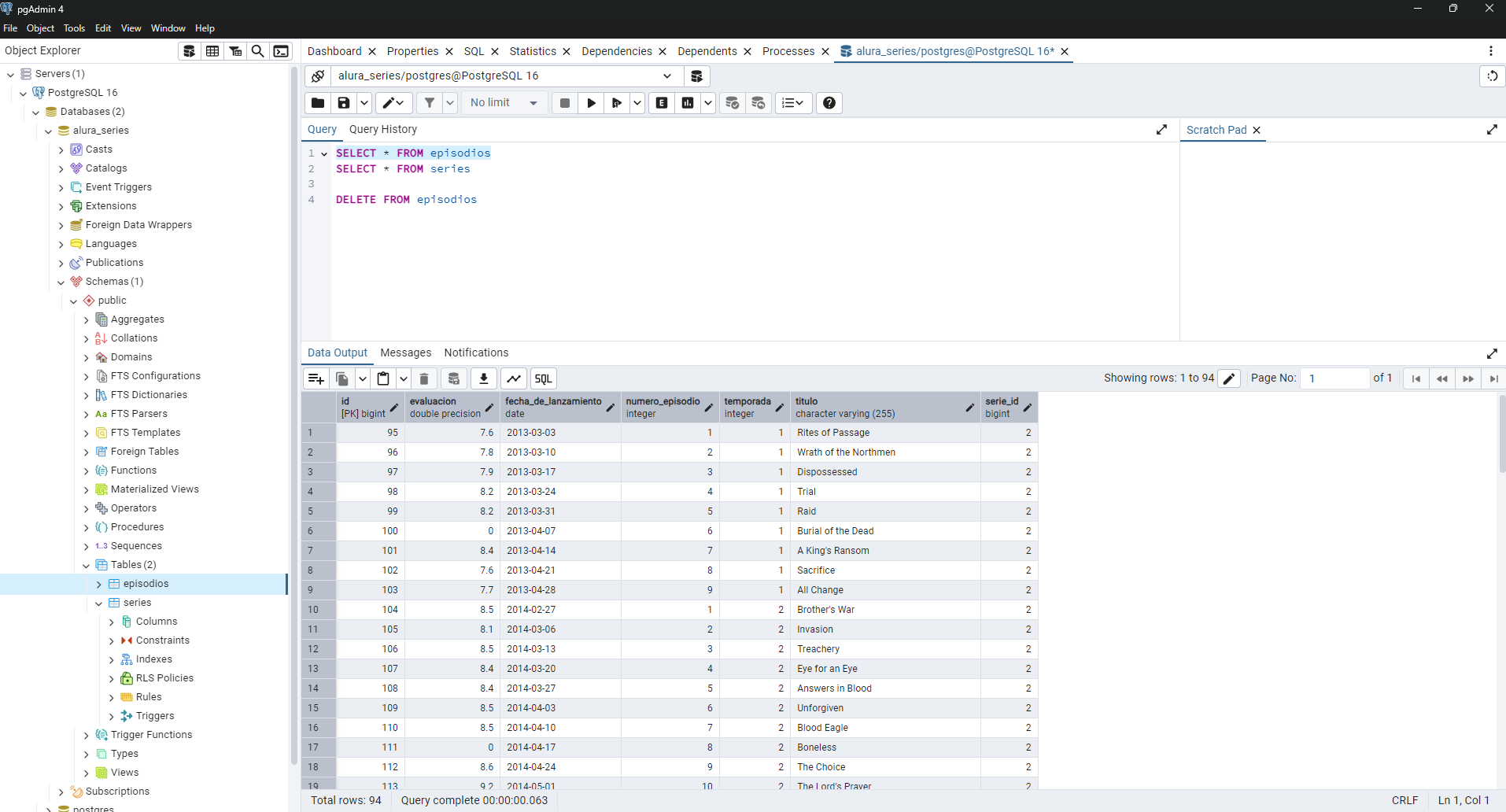Select the cell titled Burial of the Dead
Screen dimensions: 1506x812
point(887,531)
